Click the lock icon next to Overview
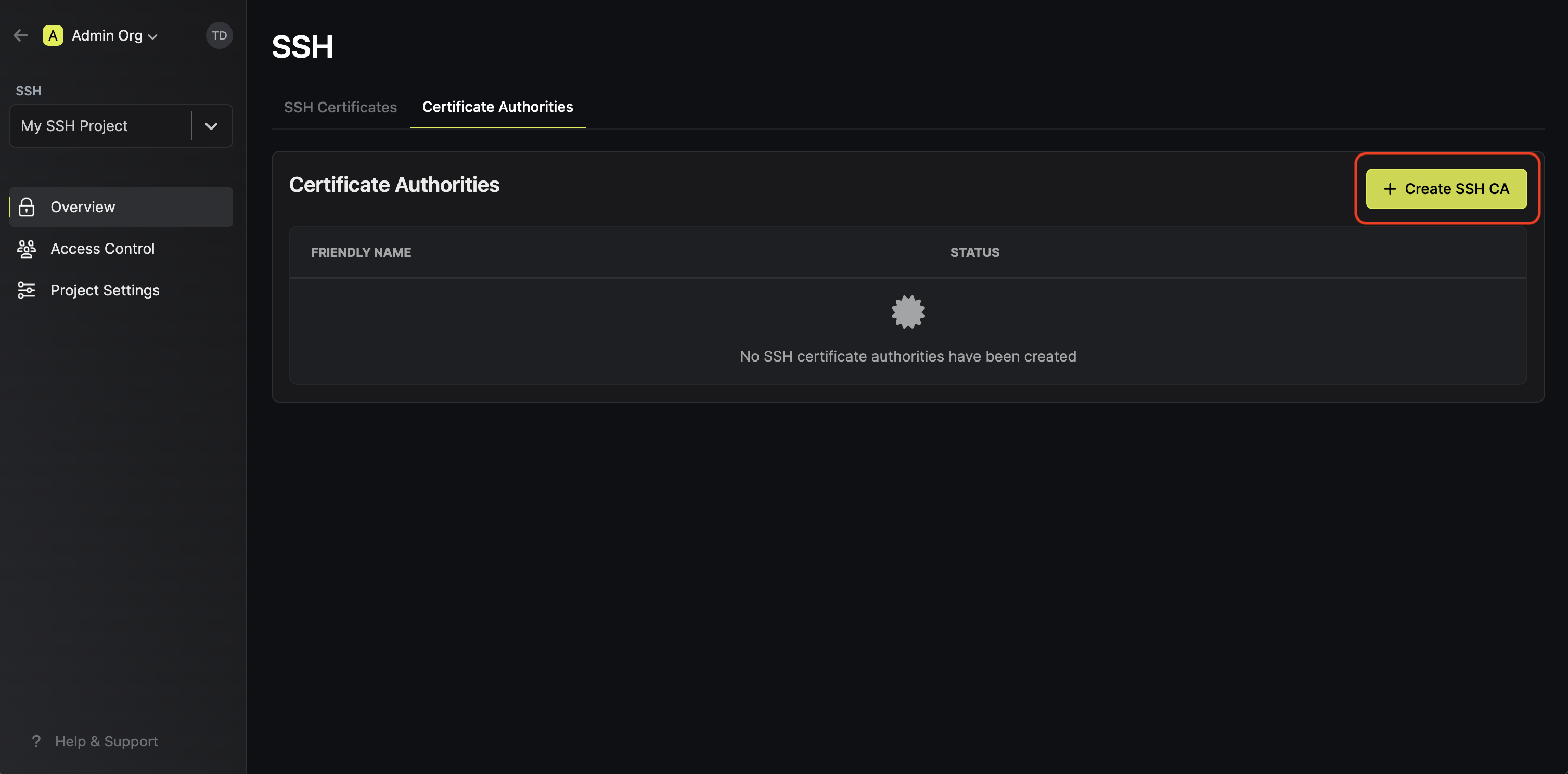The image size is (1568, 774). (27, 207)
